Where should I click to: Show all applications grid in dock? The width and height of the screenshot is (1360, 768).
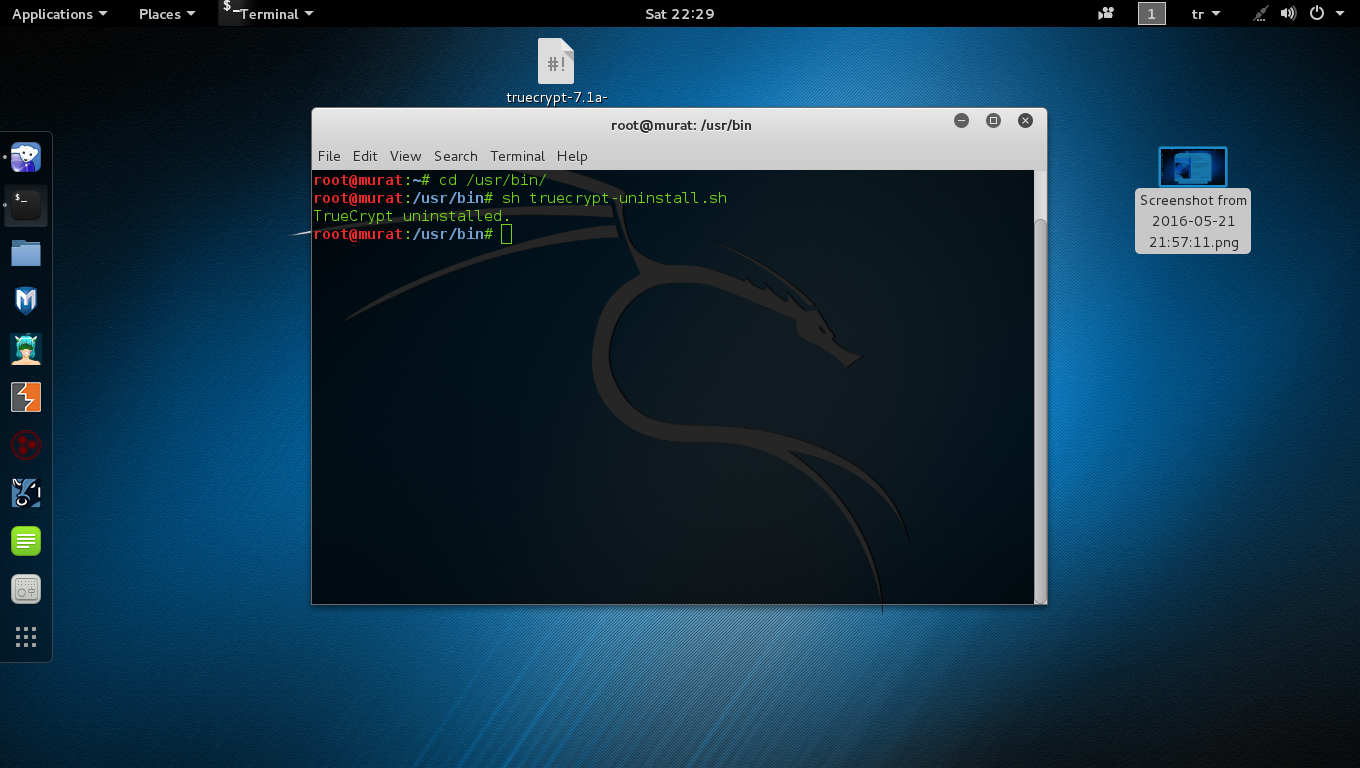pos(26,637)
